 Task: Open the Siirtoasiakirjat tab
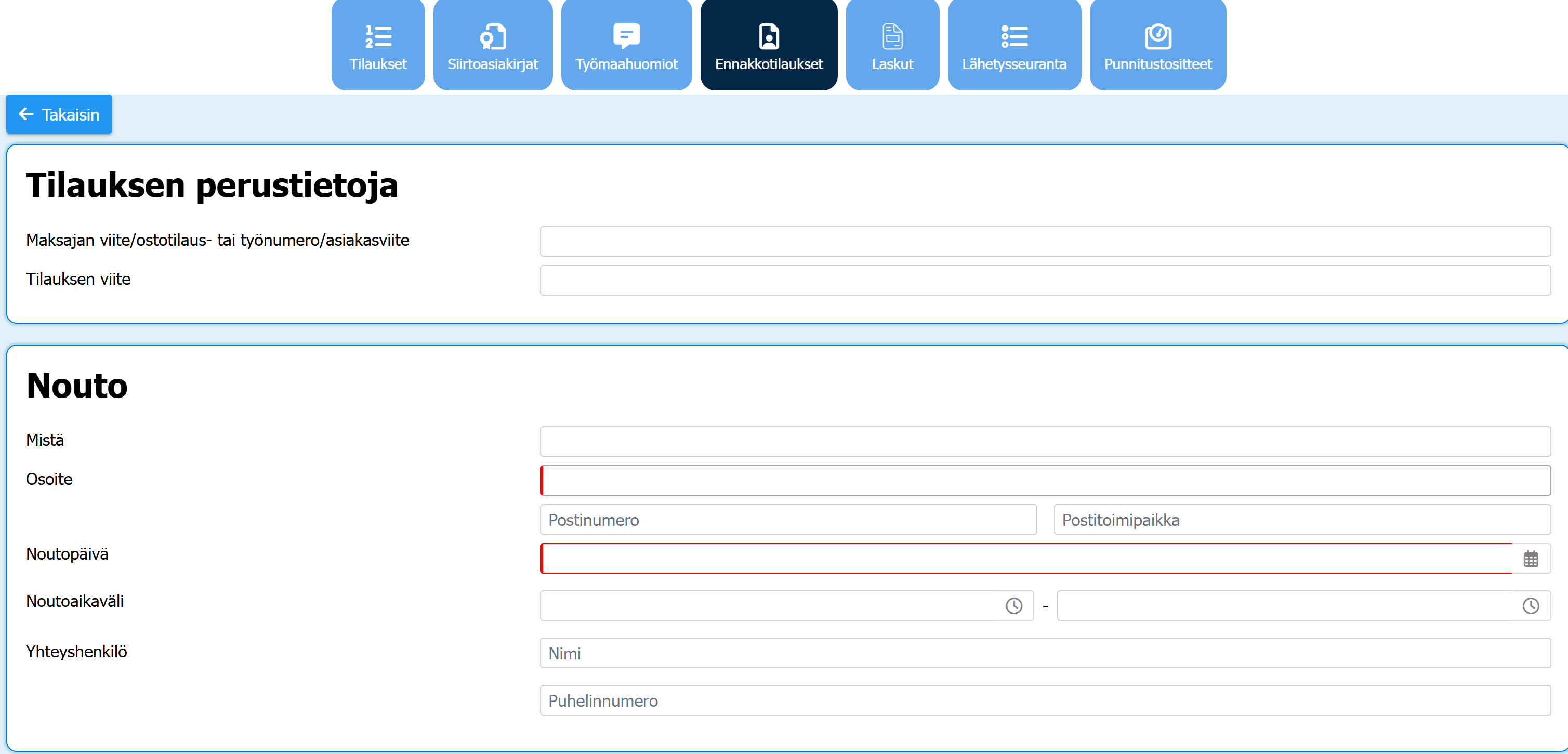click(492, 45)
